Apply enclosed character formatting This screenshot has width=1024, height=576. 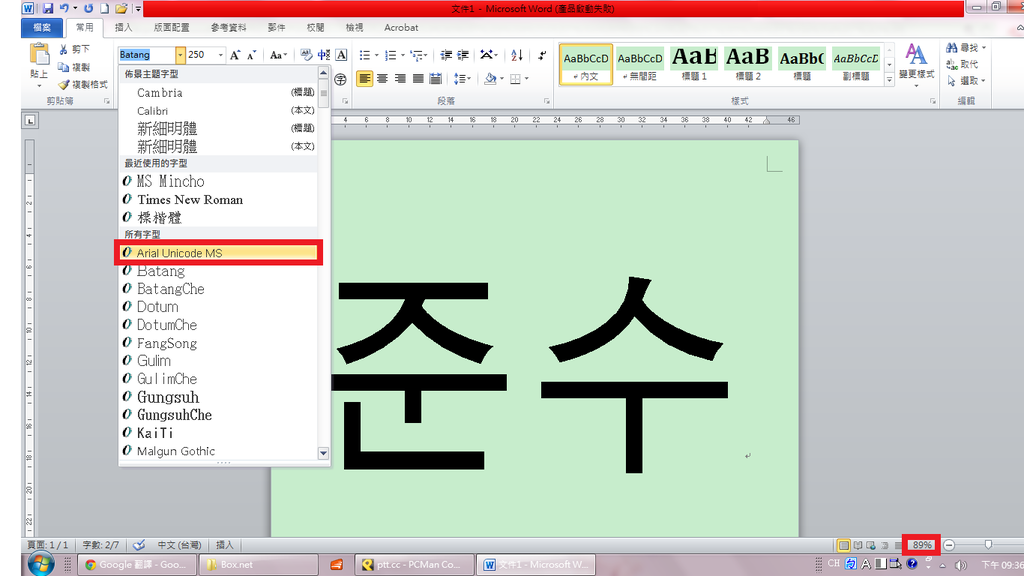[340, 79]
